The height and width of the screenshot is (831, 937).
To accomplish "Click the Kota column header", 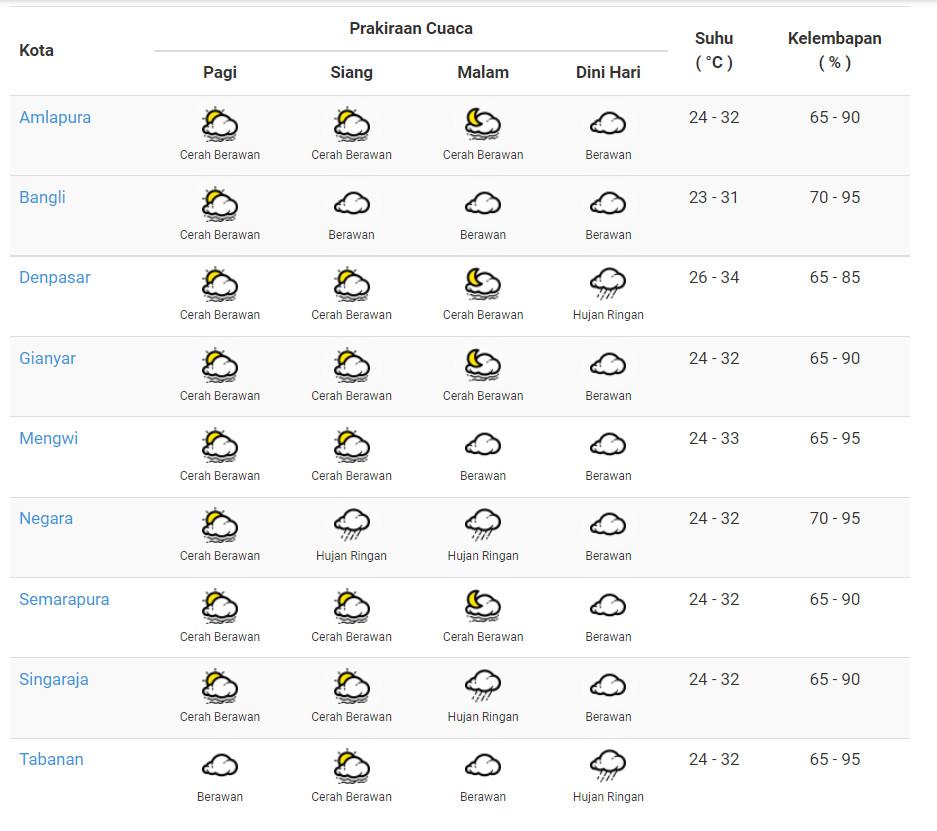I will click(37, 50).
